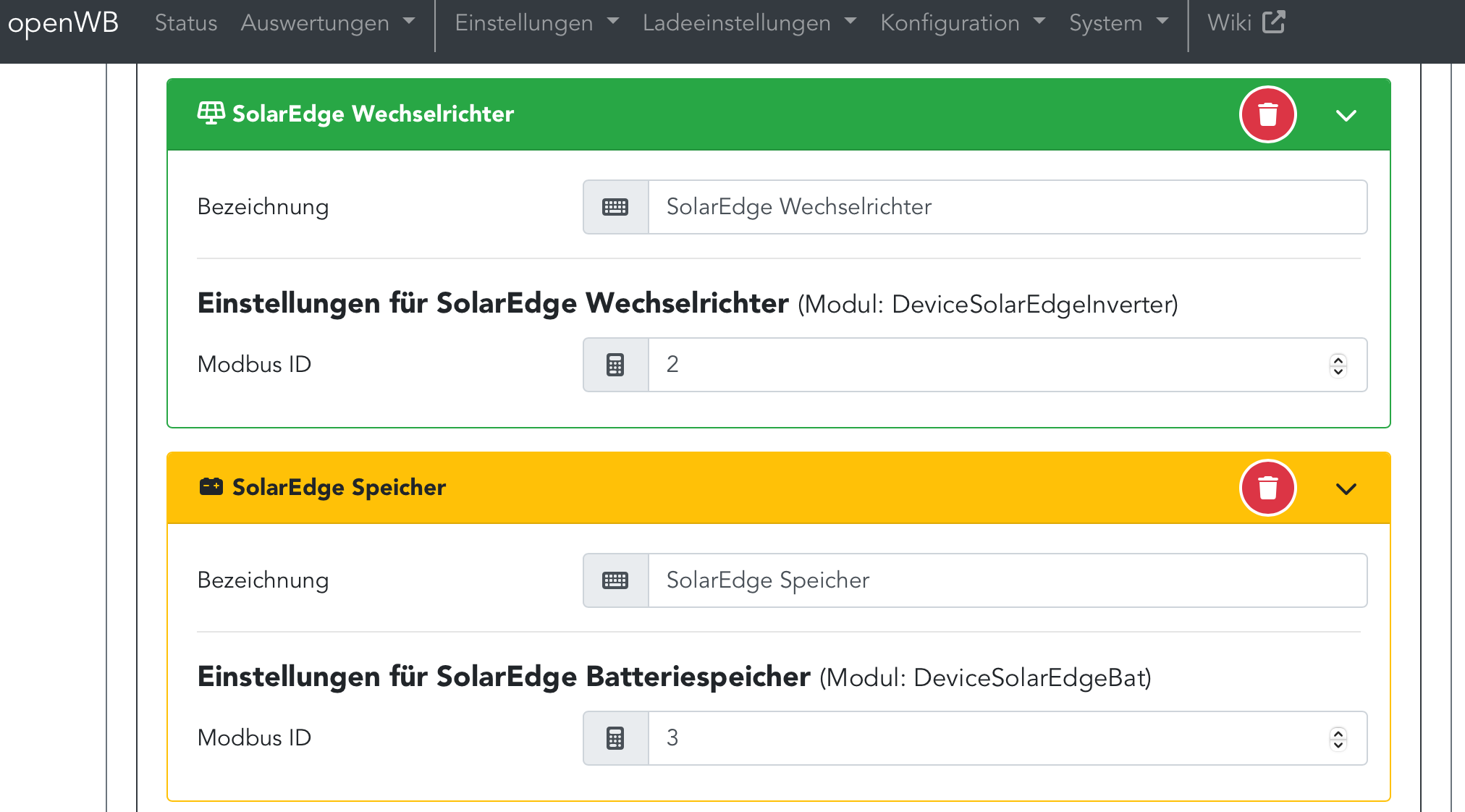The image size is (1465, 812).
Task: Open the System dropdown menu
Action: (1119, 22)
